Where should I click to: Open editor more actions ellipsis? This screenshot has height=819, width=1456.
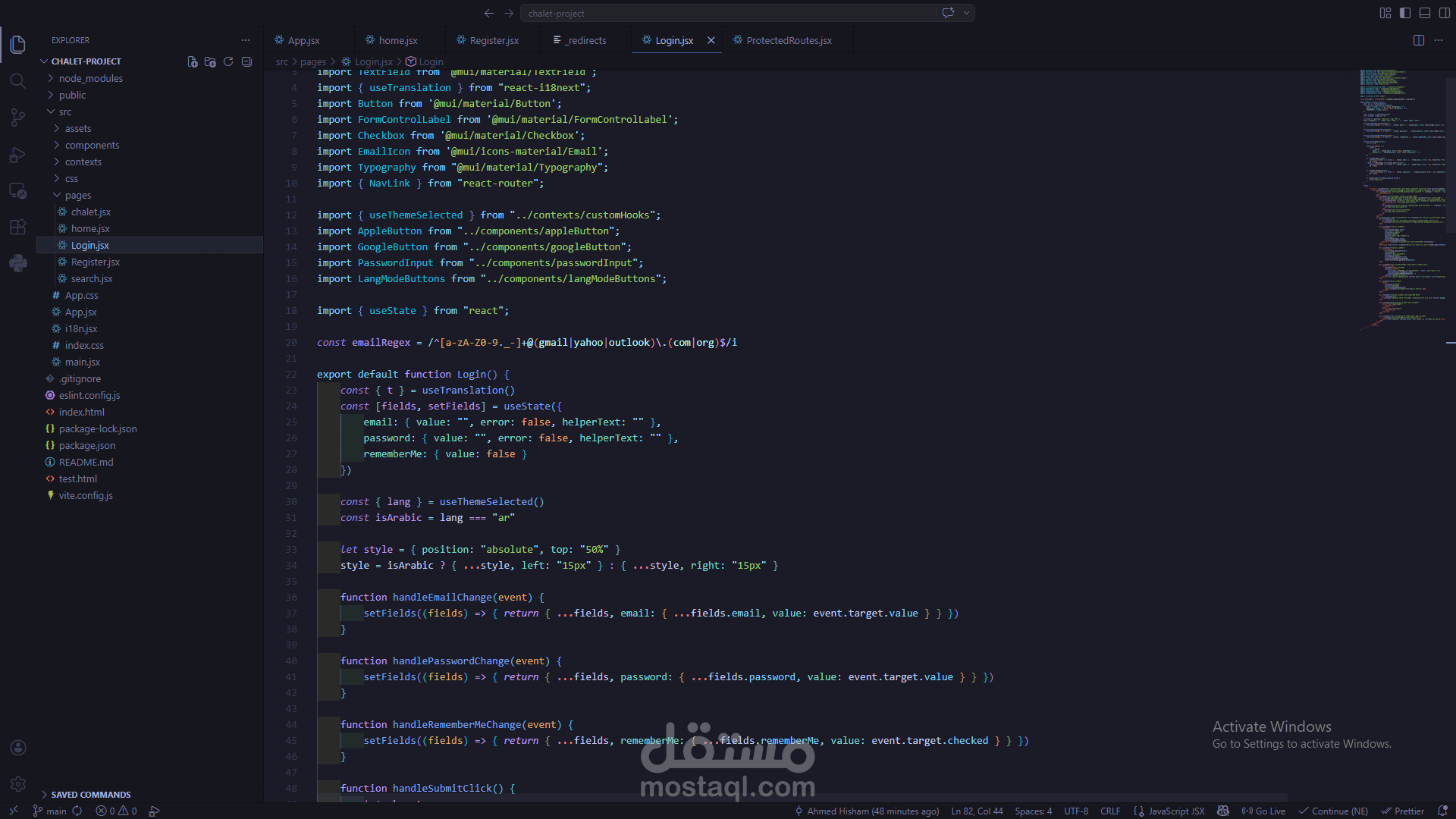click(x=1439, y=40)
